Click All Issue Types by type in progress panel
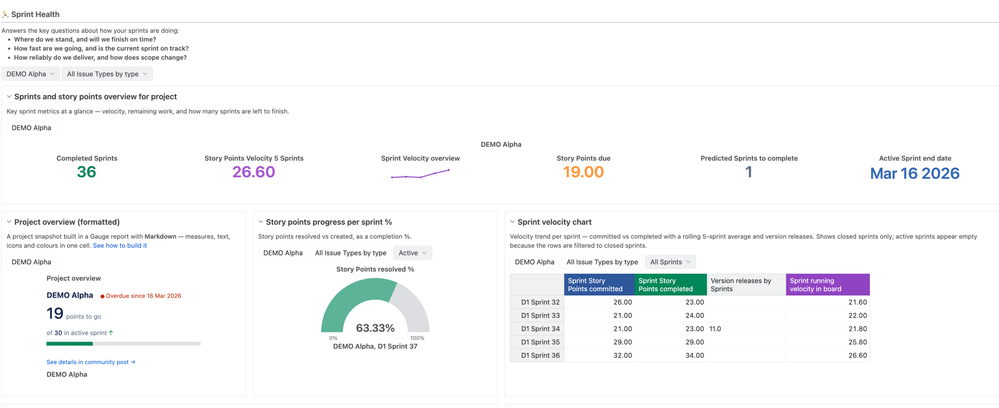 point(350,253)
